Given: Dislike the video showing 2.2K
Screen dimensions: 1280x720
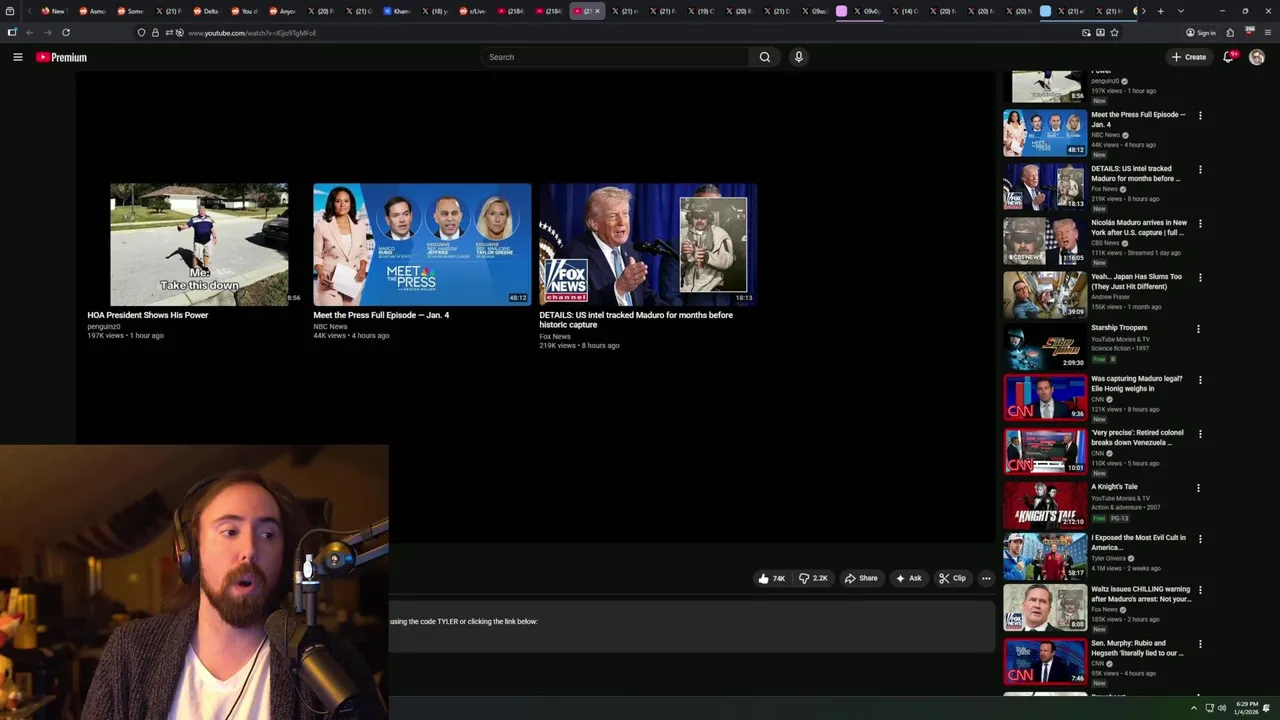Looking at the screenshot, I should pos(813,578).
